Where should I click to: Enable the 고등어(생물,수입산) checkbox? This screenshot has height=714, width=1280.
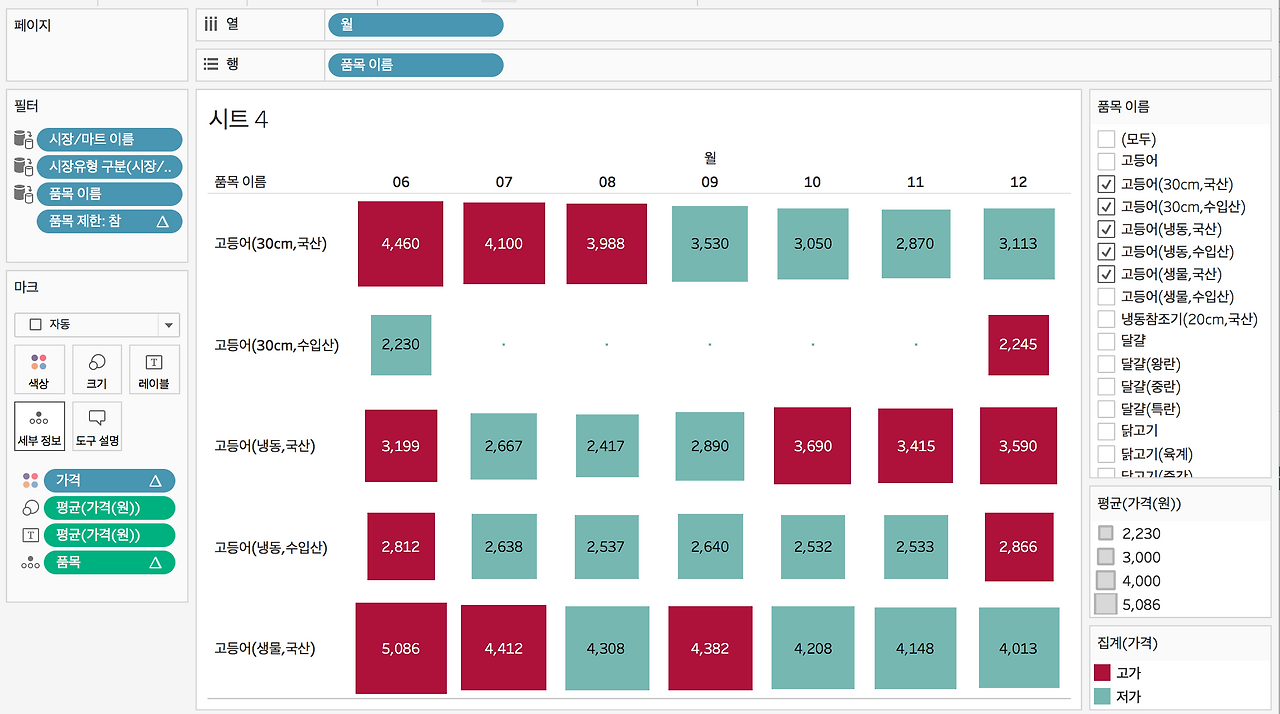point(1105,296)
